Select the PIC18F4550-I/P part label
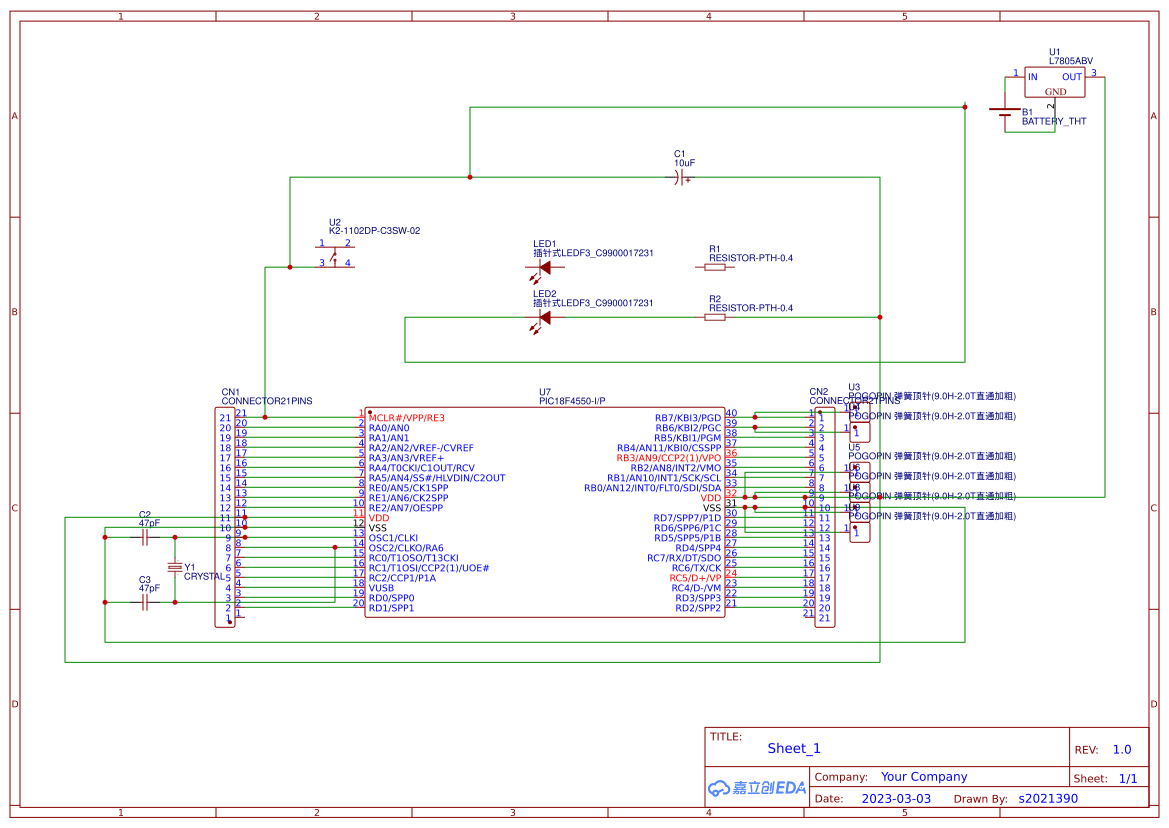 point(572,401)
